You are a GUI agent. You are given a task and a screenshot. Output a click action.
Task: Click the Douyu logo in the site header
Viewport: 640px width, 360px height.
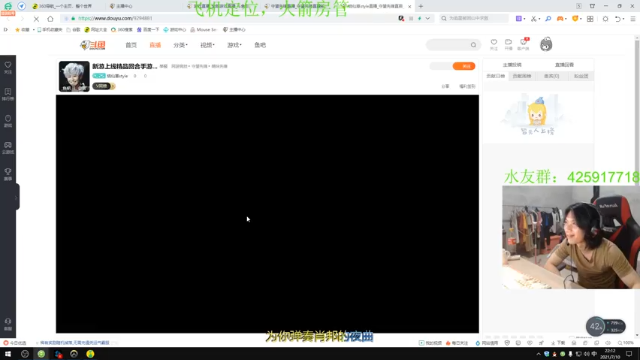[93, 45]
